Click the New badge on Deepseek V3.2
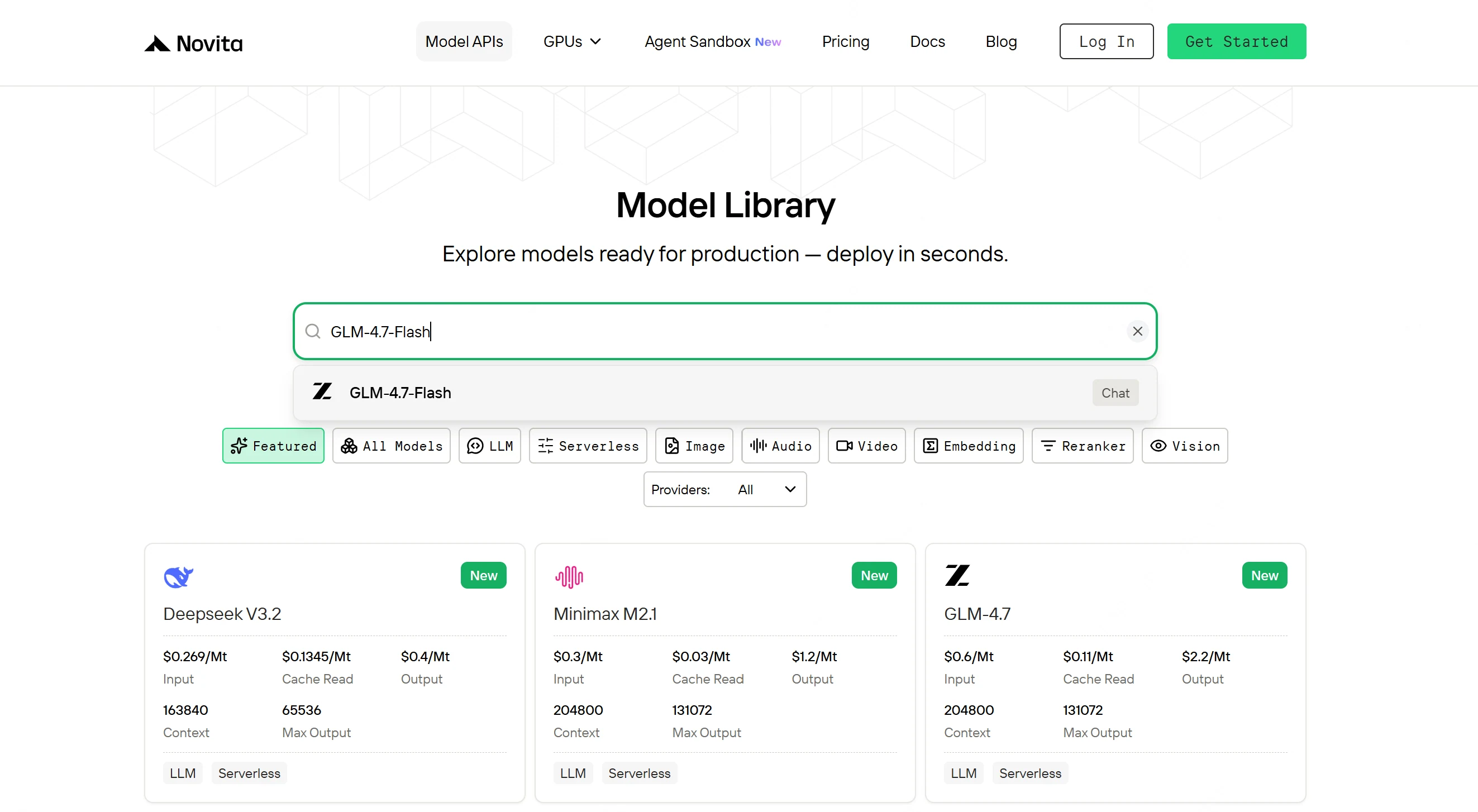Screen dimensions: 1478x812 (x=483, y=575)
